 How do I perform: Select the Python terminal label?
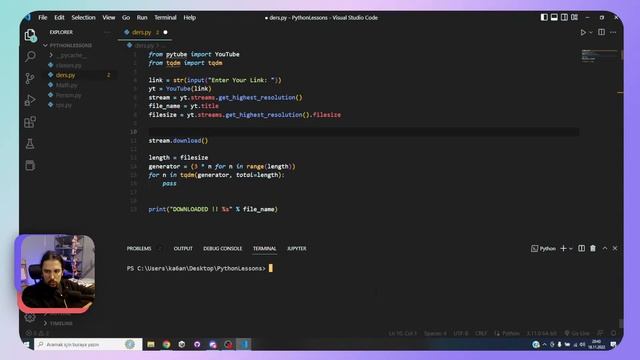tap(544, 249)
